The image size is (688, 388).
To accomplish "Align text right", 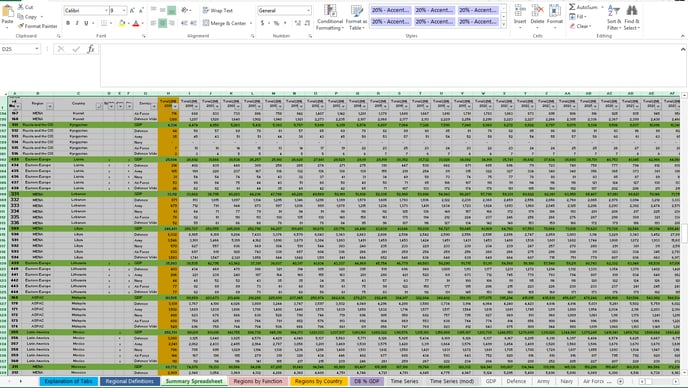I will point(172,23).
